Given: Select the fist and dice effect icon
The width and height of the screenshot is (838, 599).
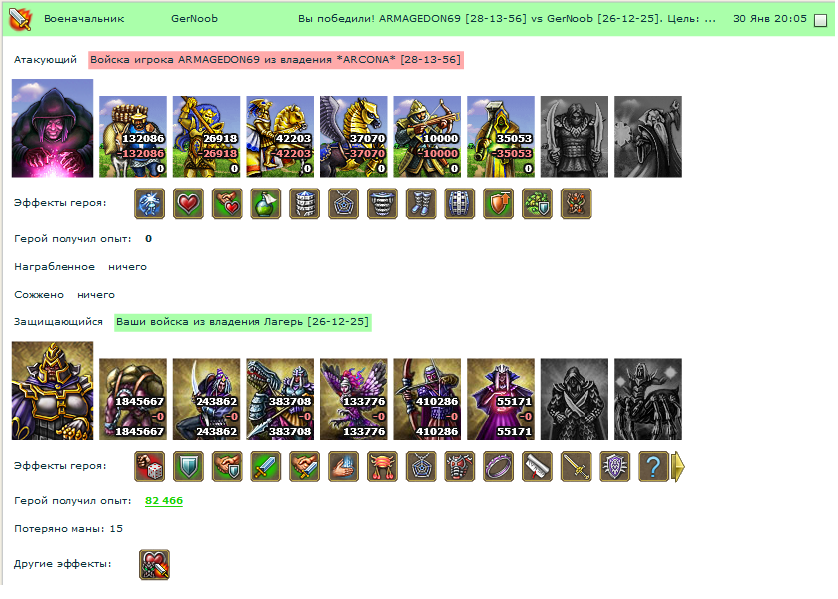Looking at the screenshot, I should [149, 466].
